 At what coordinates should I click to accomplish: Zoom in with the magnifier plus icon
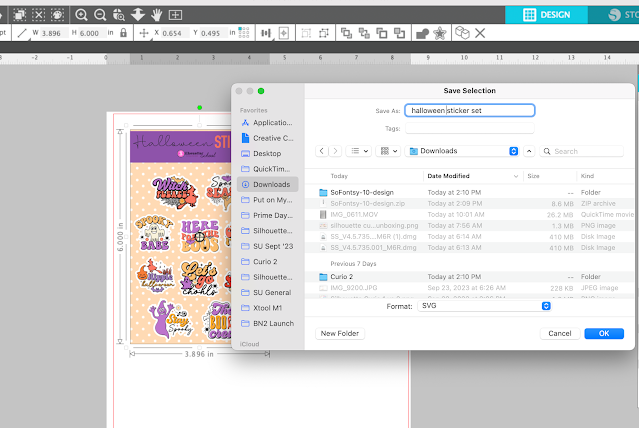(x=82, y=15)
